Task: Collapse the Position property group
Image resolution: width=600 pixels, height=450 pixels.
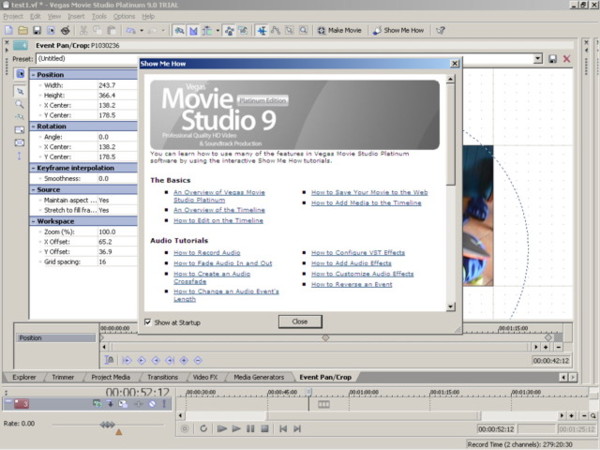Action: (33, 74)
